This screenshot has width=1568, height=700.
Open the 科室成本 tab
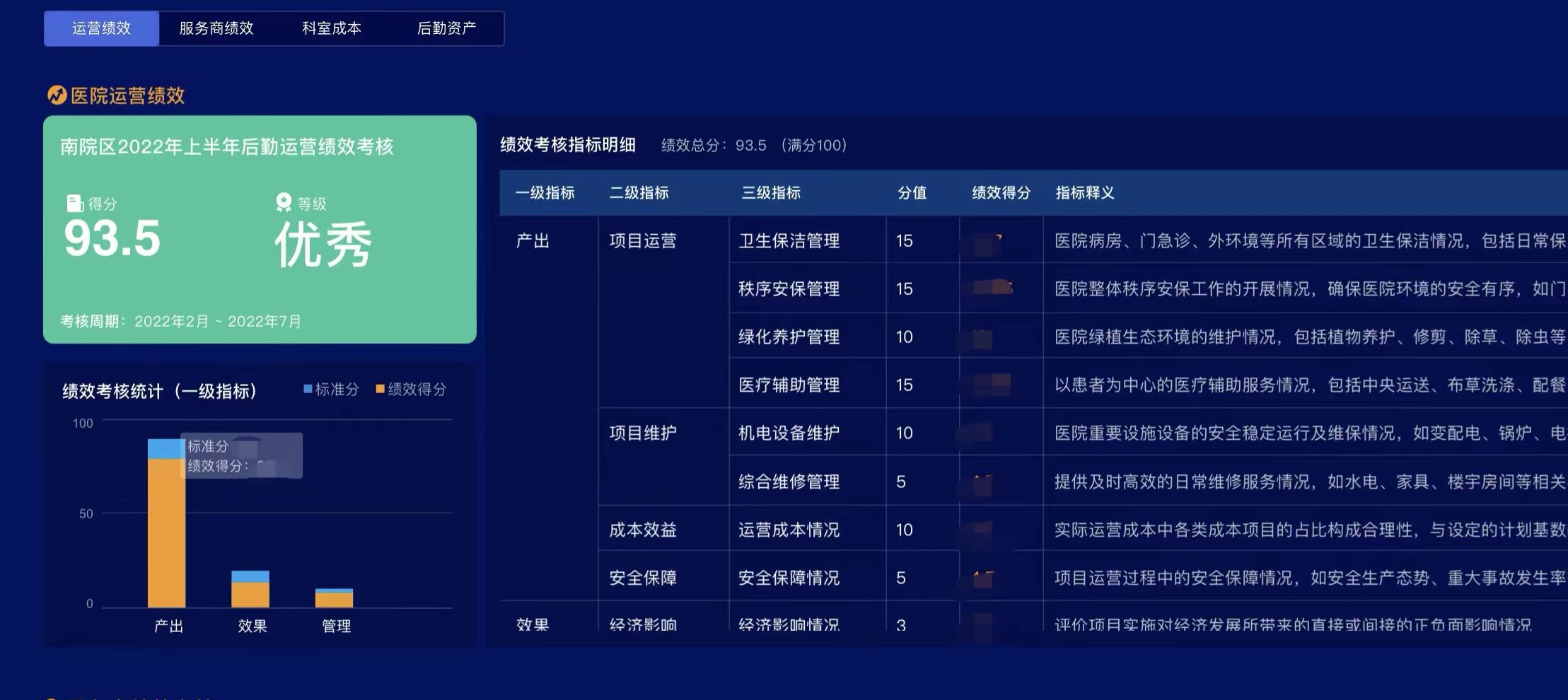331,28
